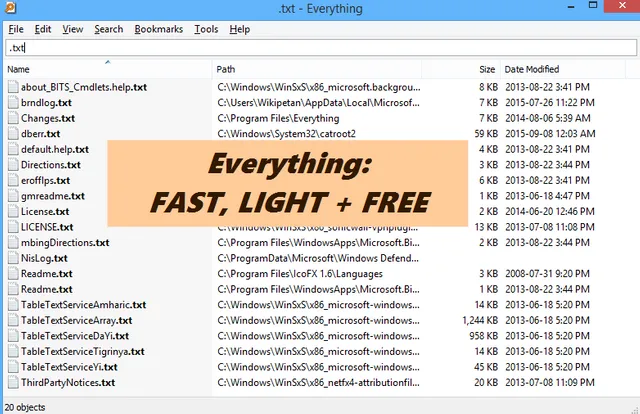Click path C:\Windows\System32\catroot2
Screen dimensions: 640x414
(x=287, y=134)
